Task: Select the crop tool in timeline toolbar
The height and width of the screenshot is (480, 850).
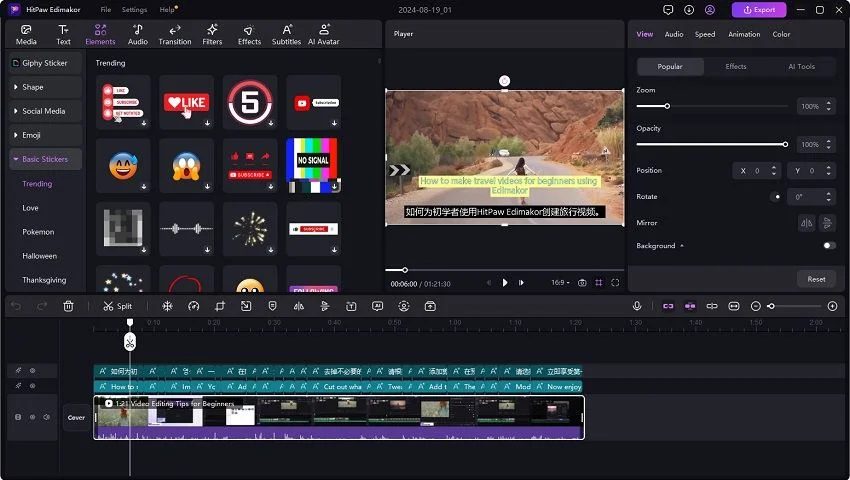Action: (x=220, y=306)
